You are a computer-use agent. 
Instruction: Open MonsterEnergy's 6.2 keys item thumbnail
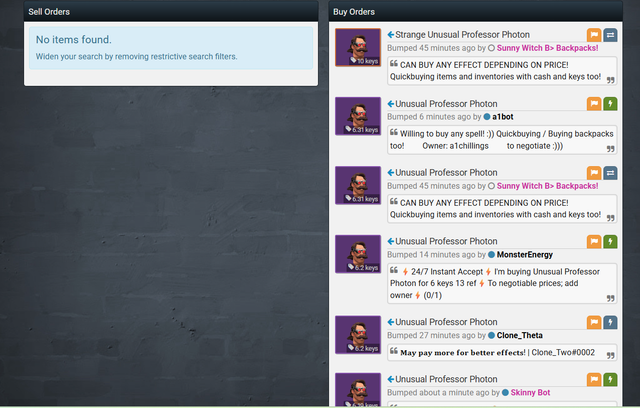point(358,254)
